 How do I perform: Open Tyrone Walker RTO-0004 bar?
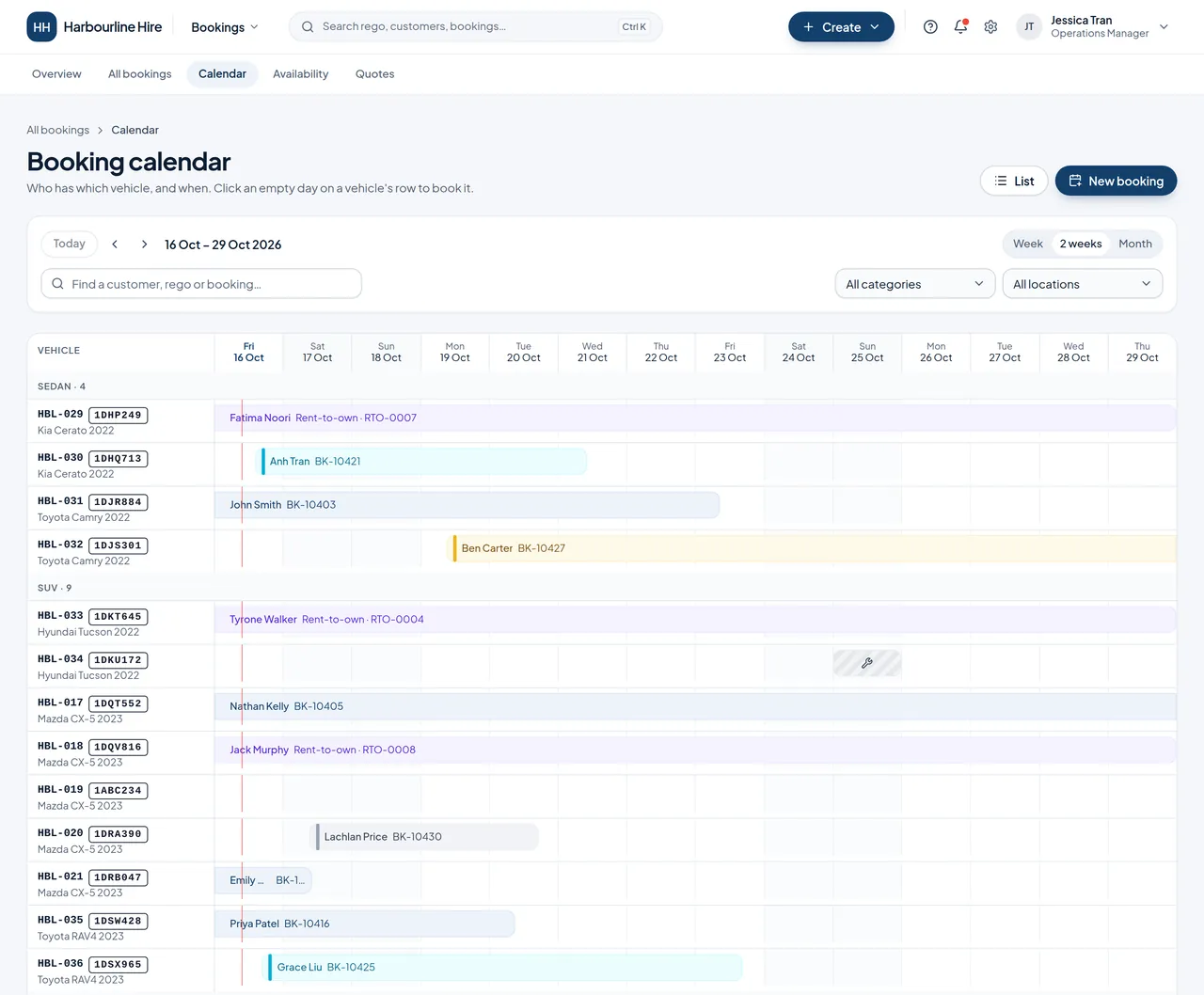[x=695, y=620]
